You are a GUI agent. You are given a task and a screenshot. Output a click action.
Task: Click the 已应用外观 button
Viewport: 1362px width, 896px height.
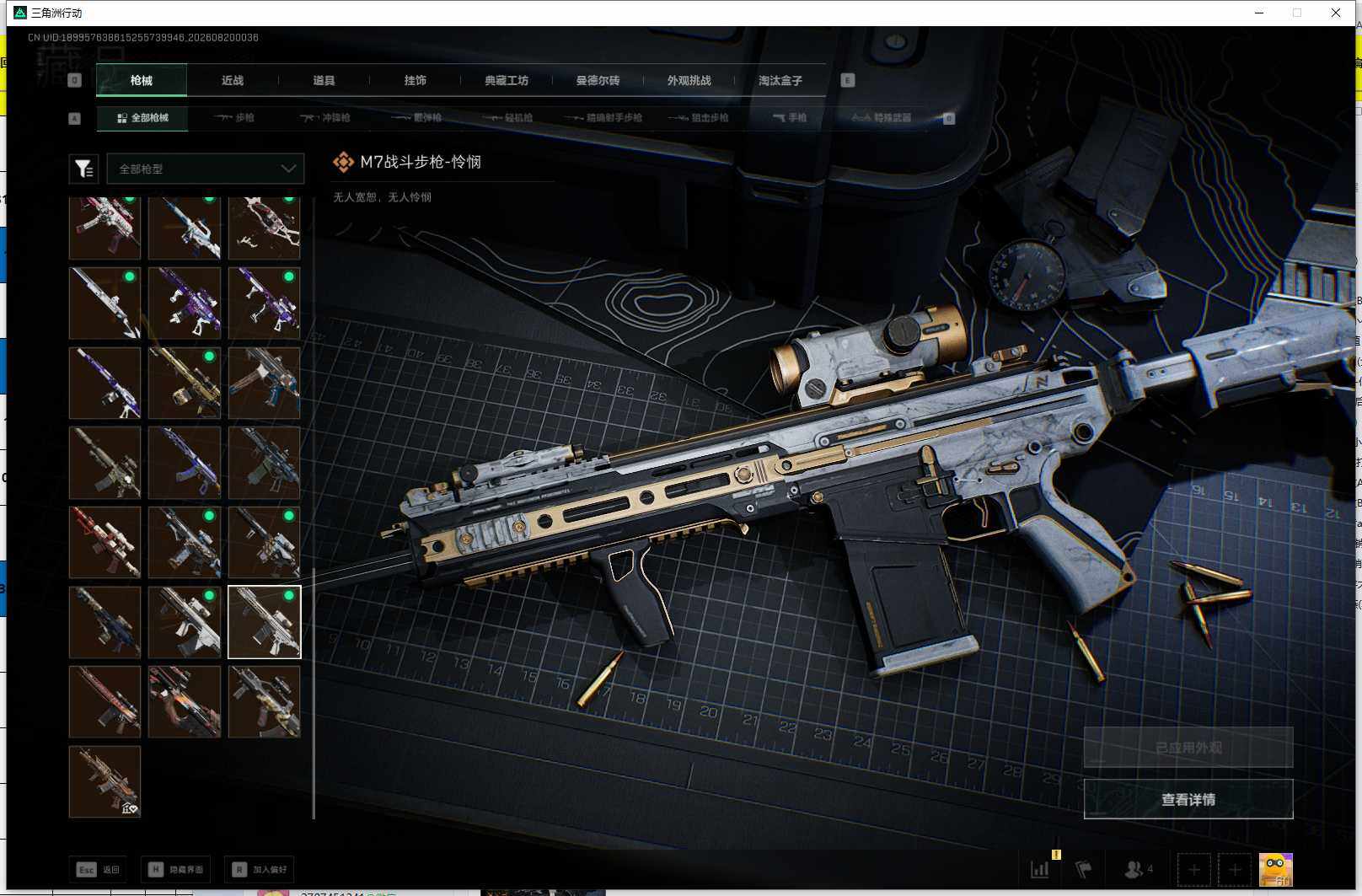point(1188,748)
